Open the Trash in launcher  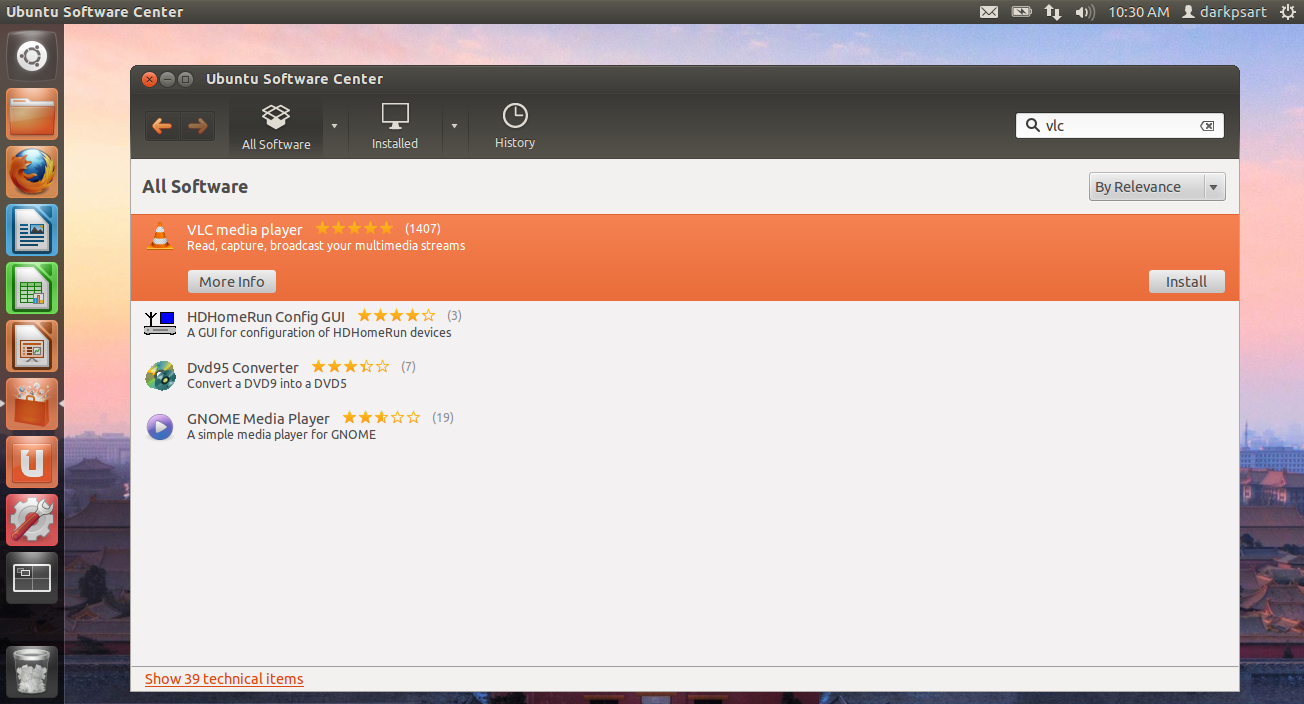[x=32, y=671]
